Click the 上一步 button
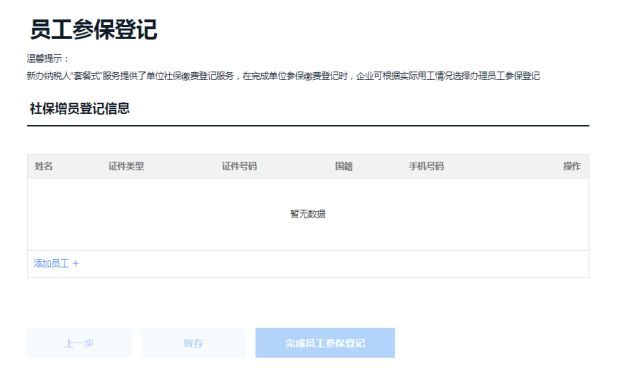 point(79,343)
